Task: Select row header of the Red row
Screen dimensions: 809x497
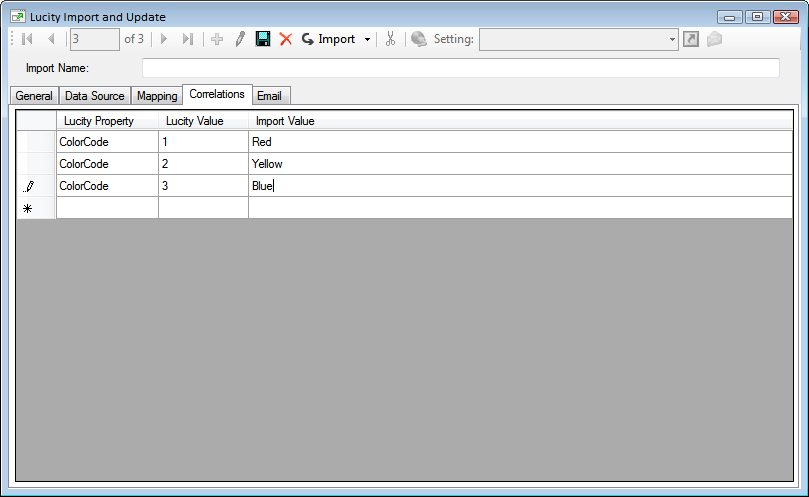Action: pyautogui.click(x=36, y=142)
